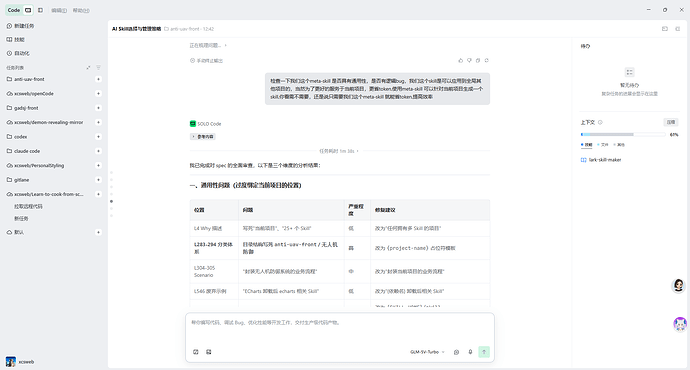Add task to 默认 with plus
690x370 pixels.
(98, 232)
